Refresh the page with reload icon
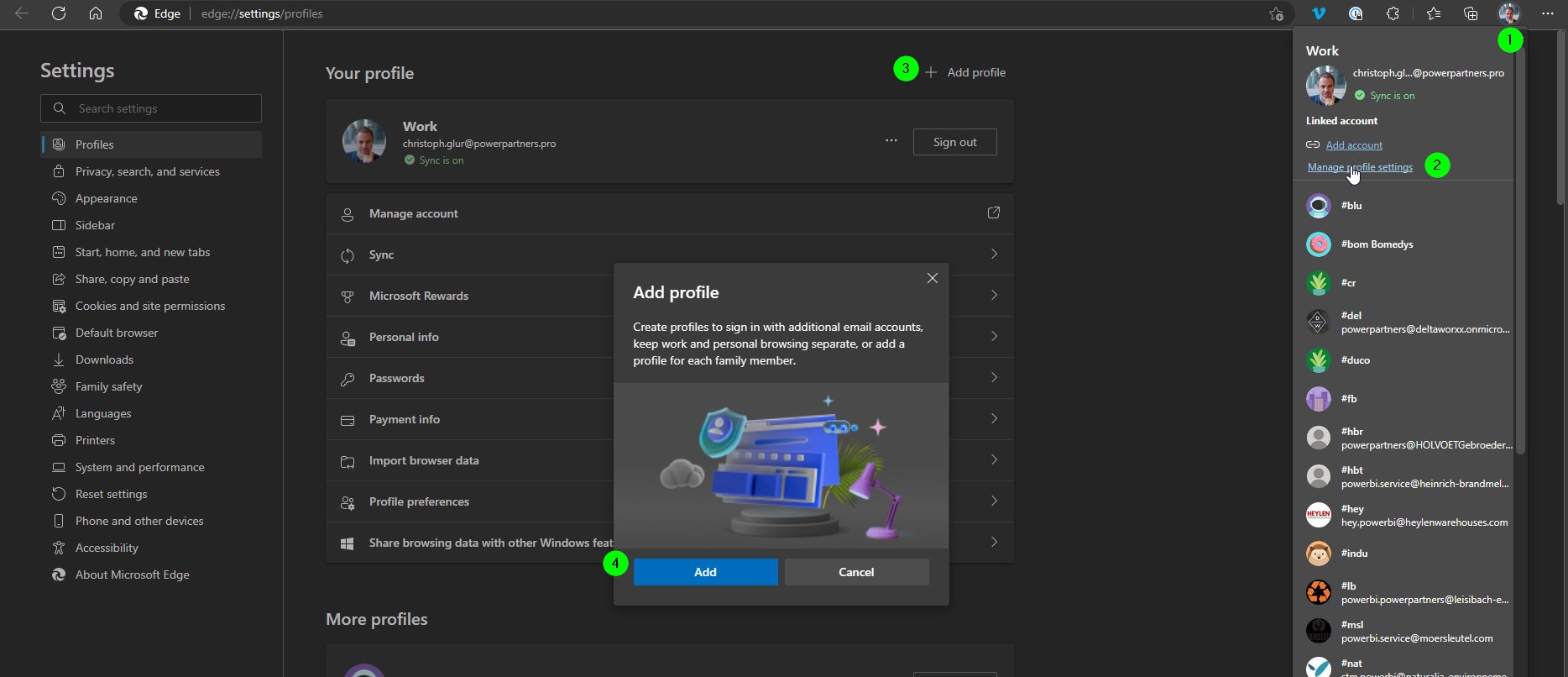The height and width of the screenshot is (677, 1568). pyautogui.click(x=59, y=13)
